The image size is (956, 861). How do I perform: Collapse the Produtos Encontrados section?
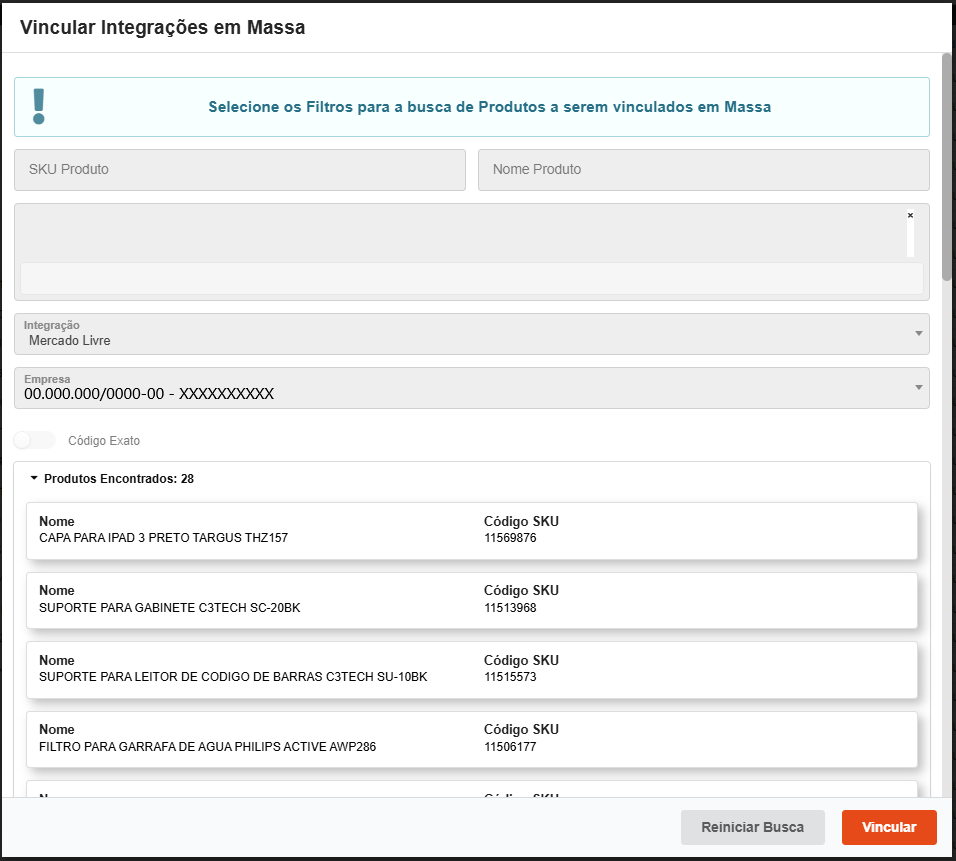pos(34,479)
